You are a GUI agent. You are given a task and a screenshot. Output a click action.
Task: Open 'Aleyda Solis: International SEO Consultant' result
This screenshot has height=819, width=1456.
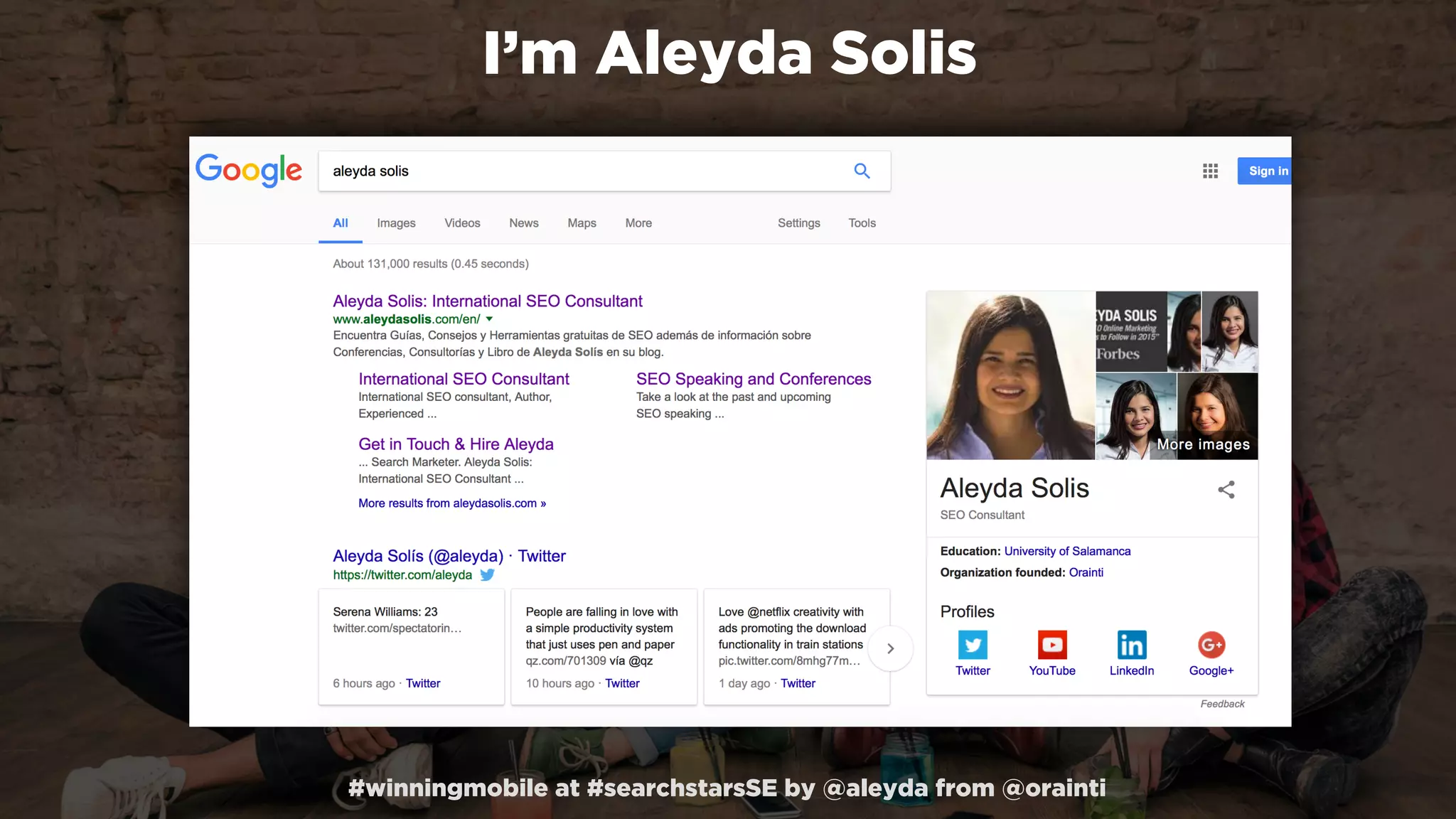[x=488, y=301]
